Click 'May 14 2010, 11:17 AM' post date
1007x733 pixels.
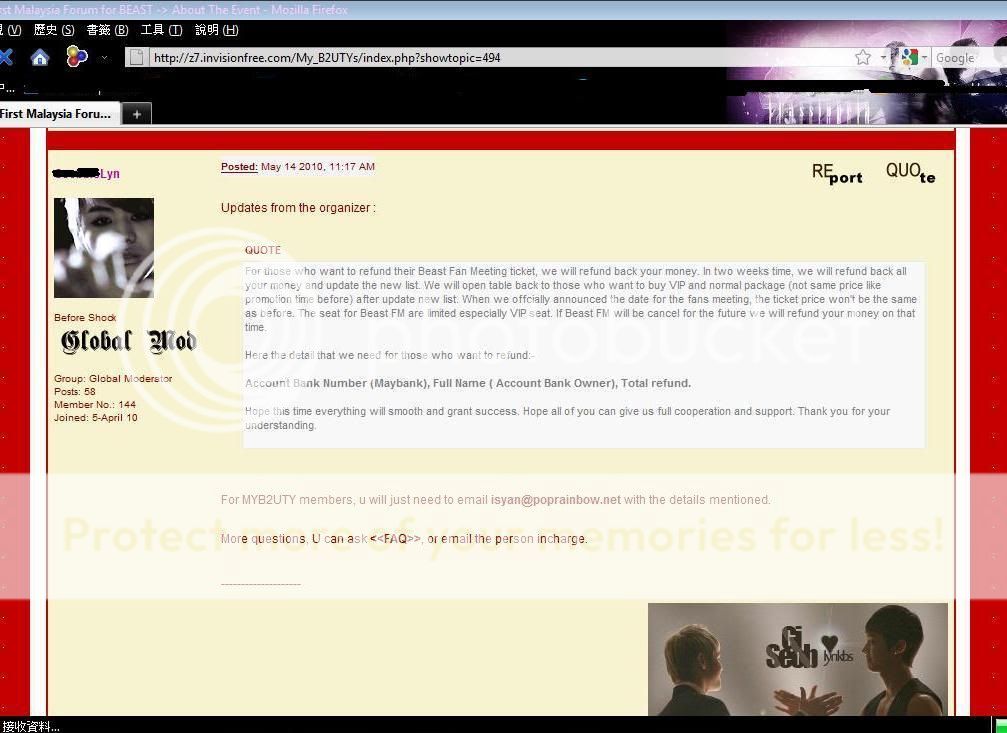tap(318, 167)
